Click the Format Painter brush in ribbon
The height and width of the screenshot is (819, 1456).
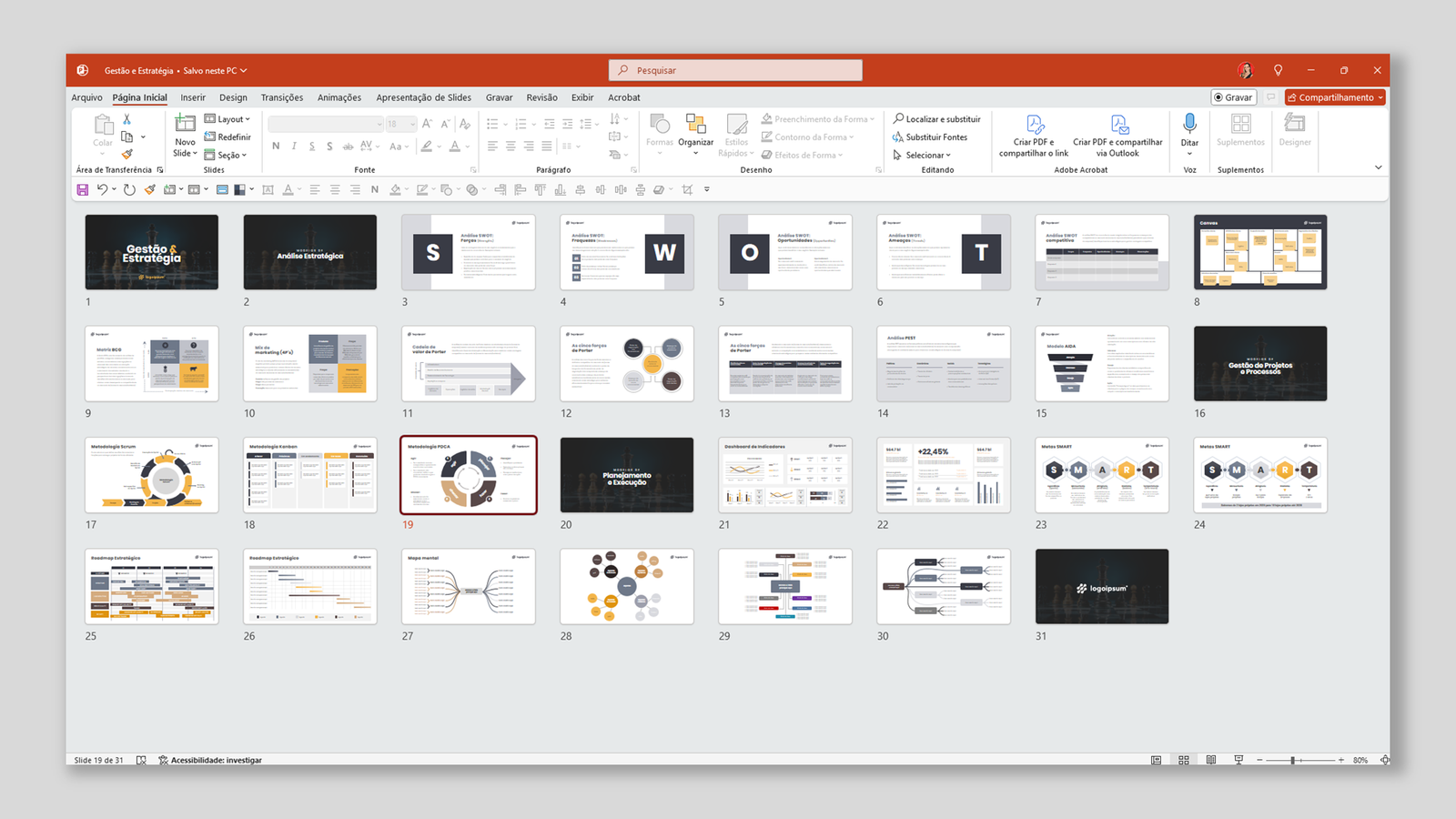click(x=127, y=154)
